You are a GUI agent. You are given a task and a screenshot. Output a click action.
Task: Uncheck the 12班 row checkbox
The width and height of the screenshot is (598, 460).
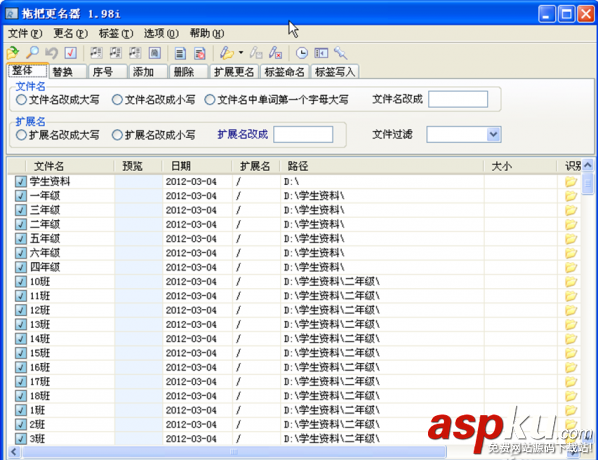[x=21, y=310]
